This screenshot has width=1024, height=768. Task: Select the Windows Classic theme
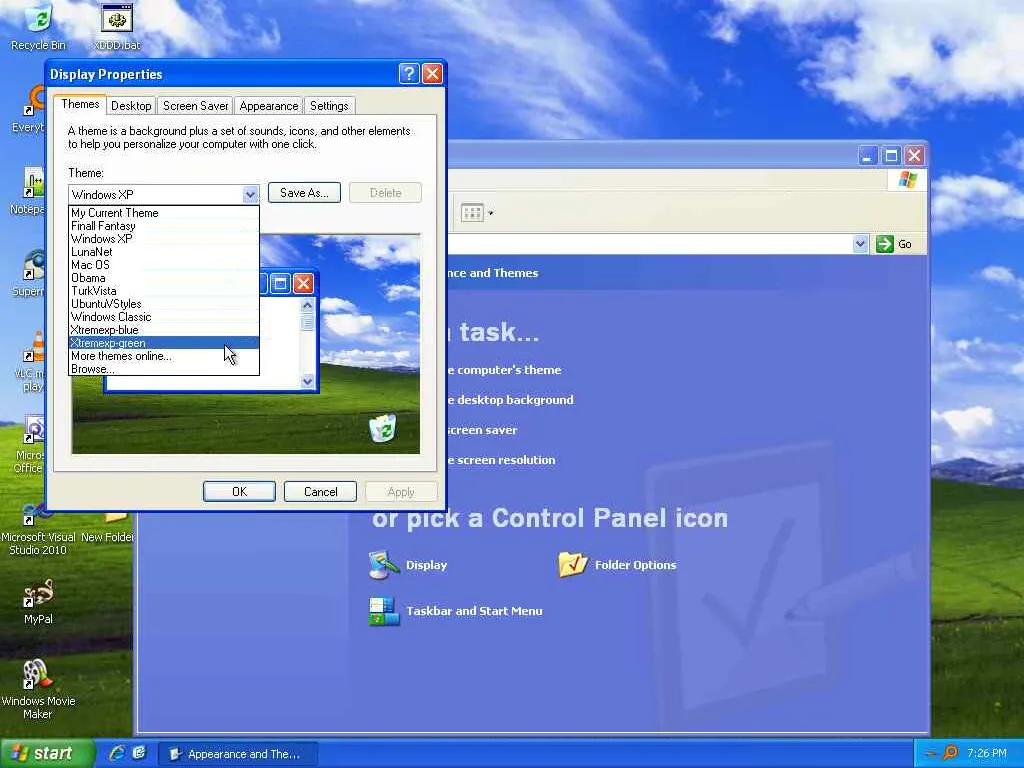164,317
